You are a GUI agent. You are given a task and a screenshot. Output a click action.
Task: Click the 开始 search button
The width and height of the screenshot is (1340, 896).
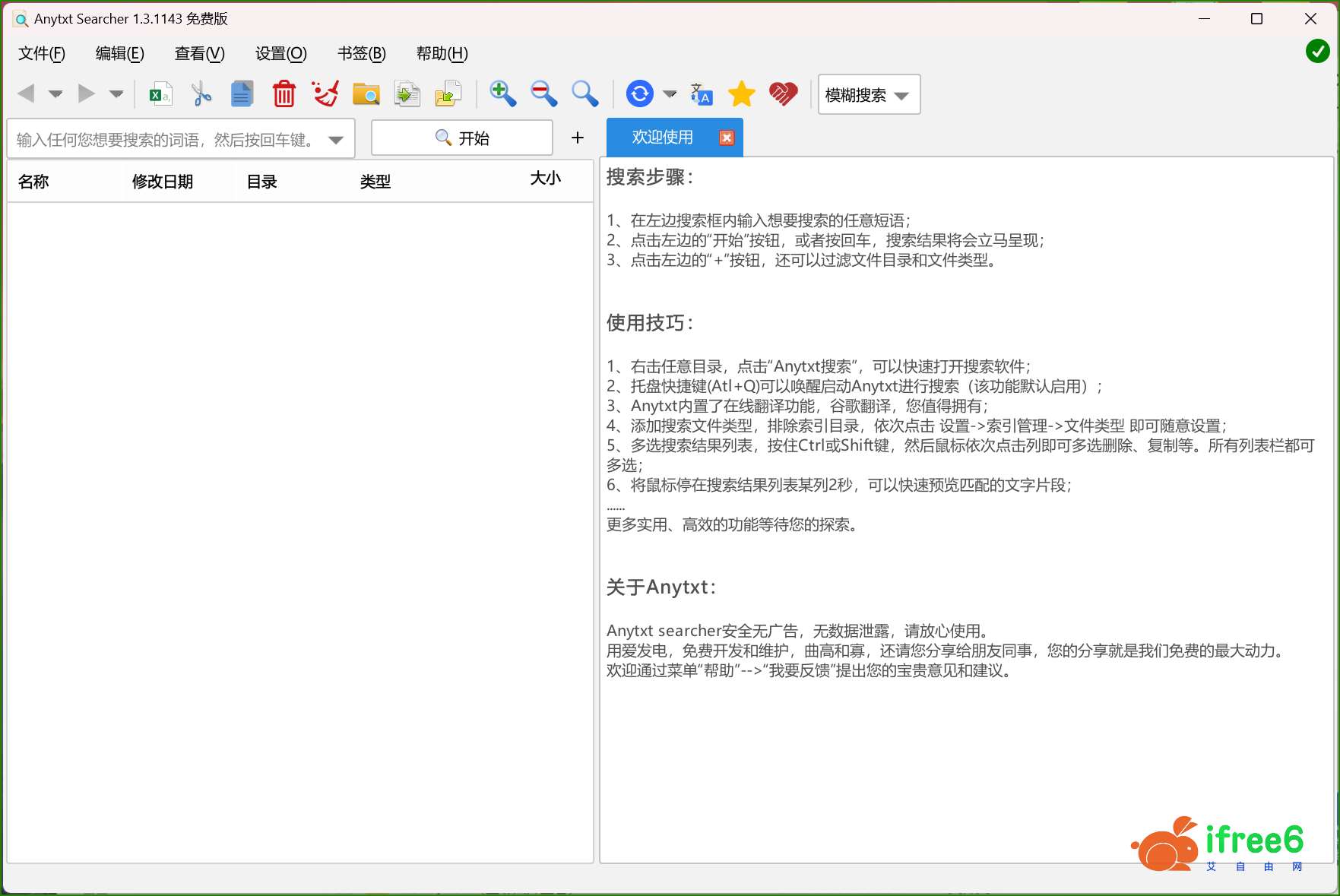[461, 138]
